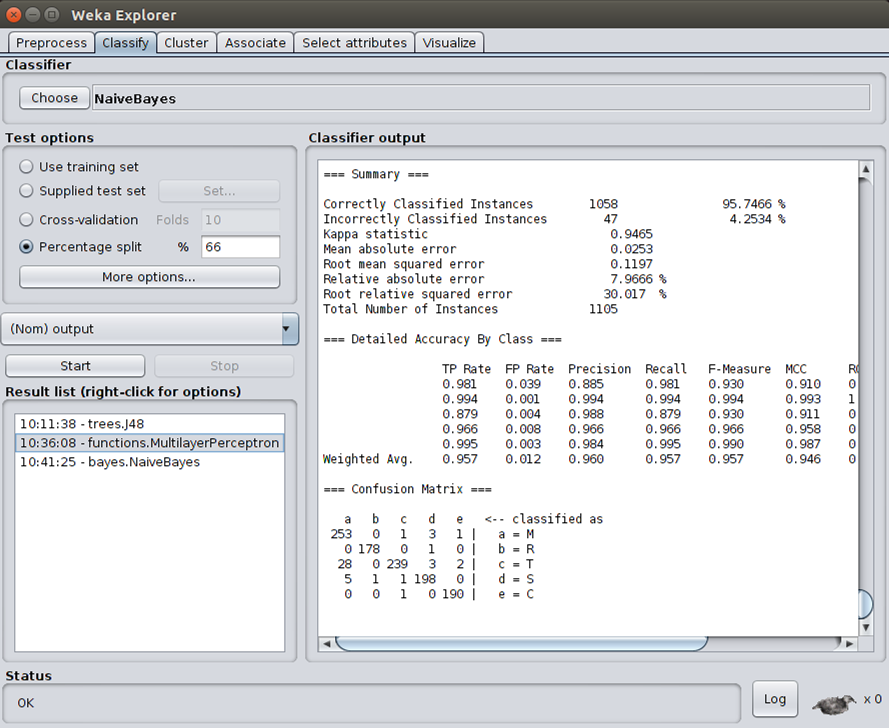
Task: Click the disabled Stop button
Action: pyautogui.click(x=224, y=366)
